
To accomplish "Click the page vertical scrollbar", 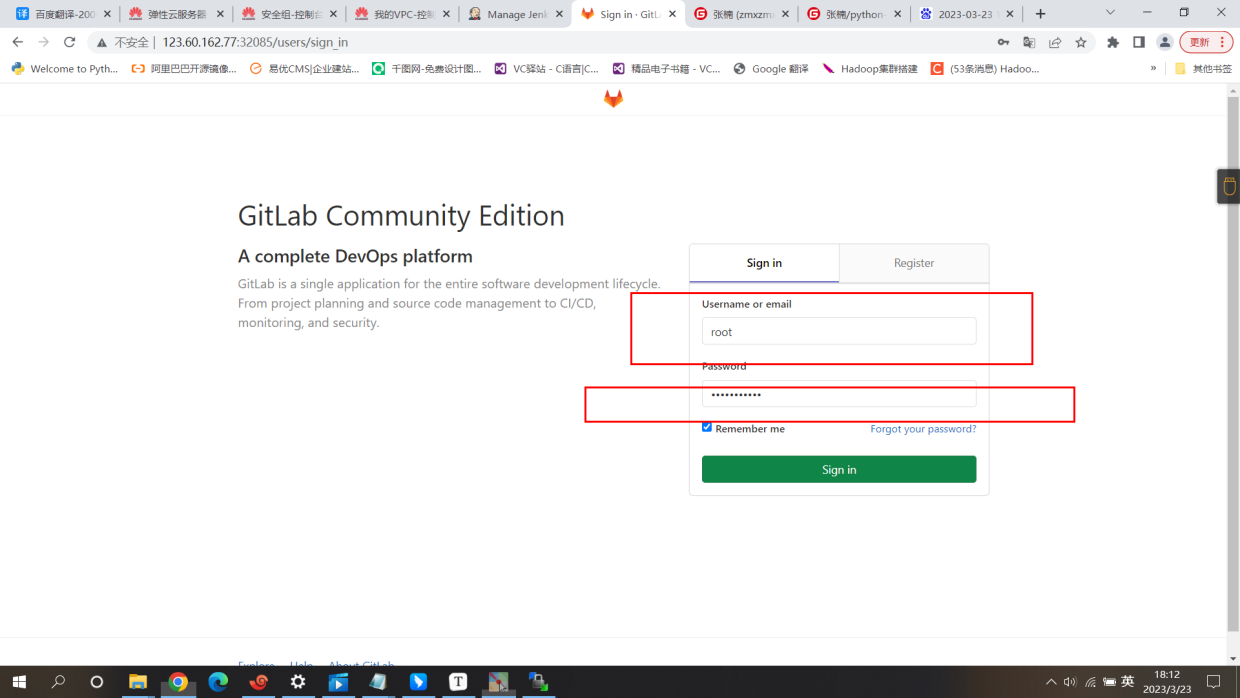I will coord(1233,364).
